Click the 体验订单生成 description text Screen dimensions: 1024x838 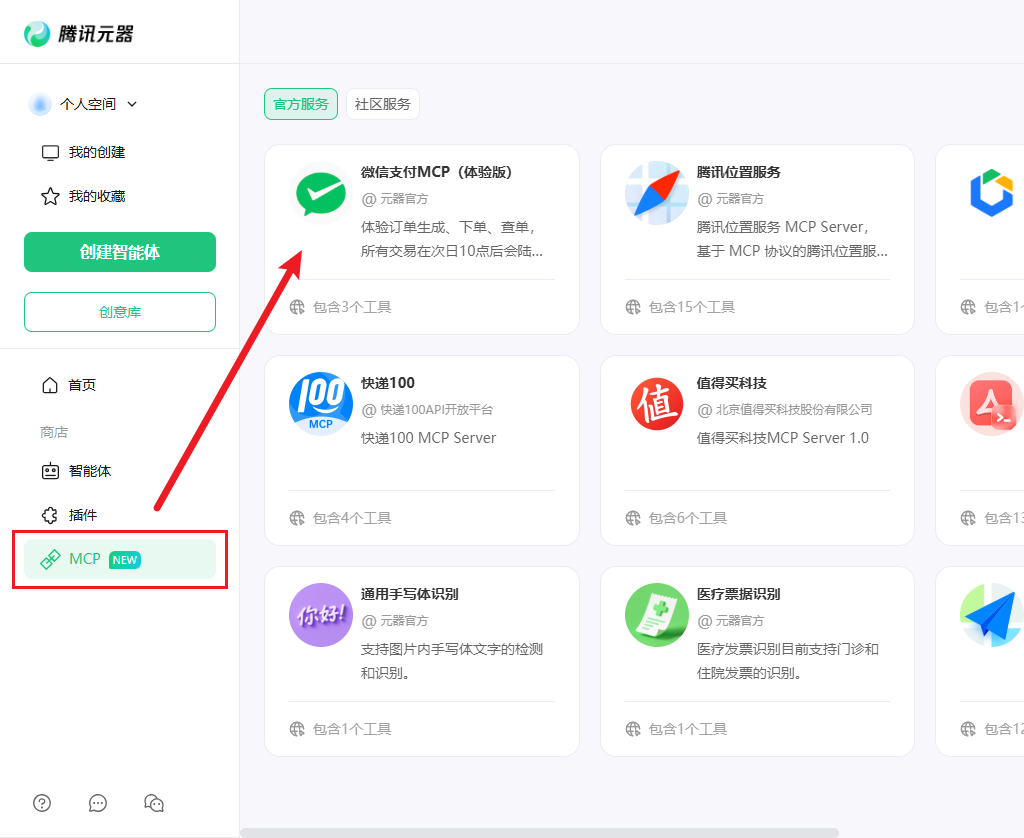click(451, 239)
